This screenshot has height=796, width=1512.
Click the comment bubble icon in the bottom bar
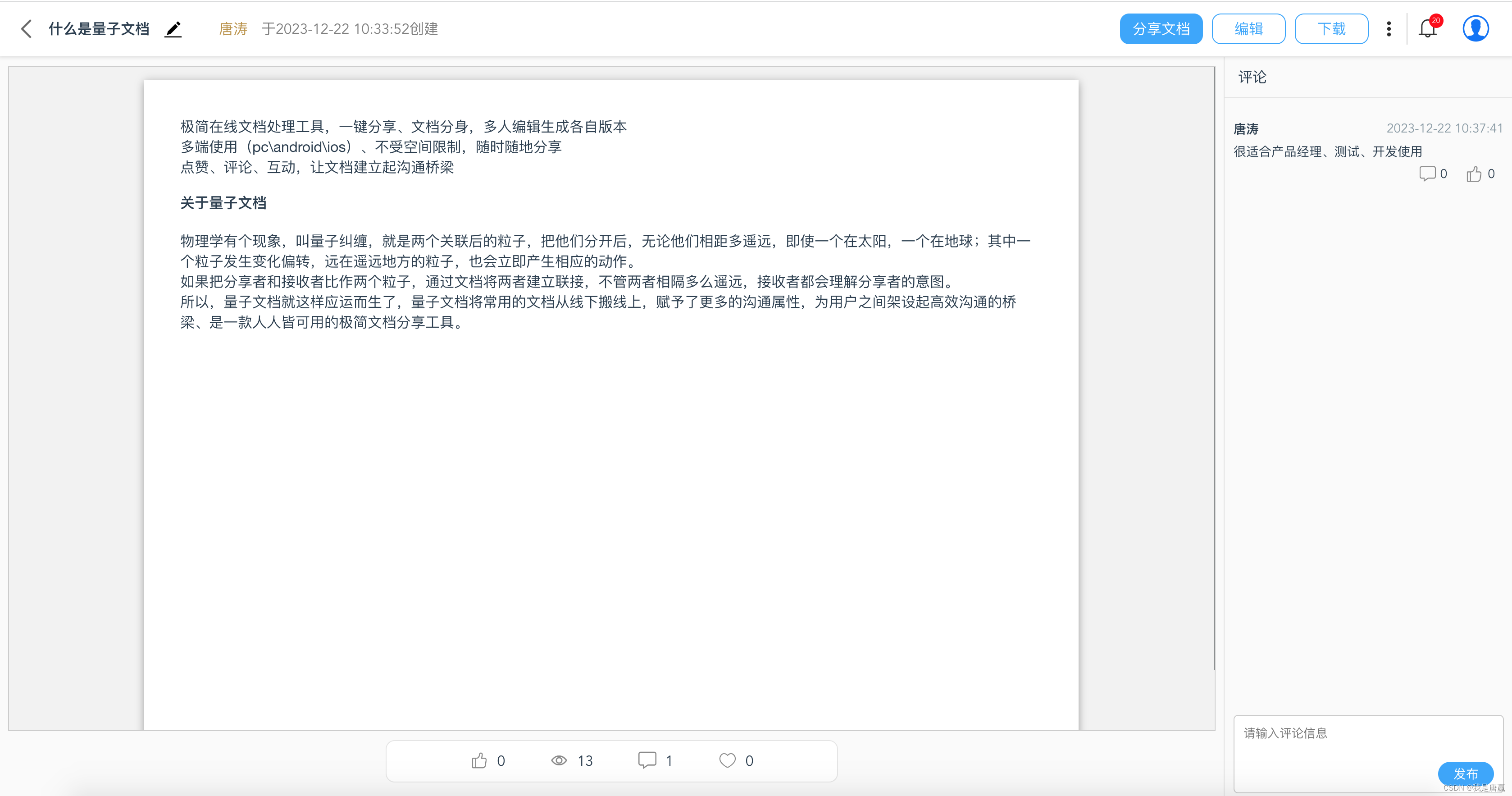point(647,760)
